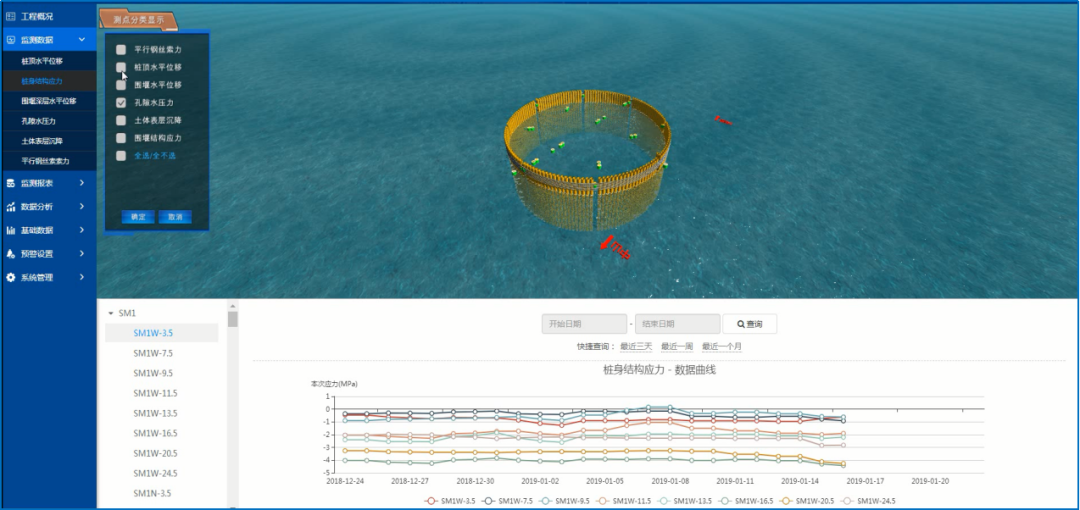Click the 基础数据 bar-chart icon
This screenshot has width=1080, height=510.
point(10,230)
